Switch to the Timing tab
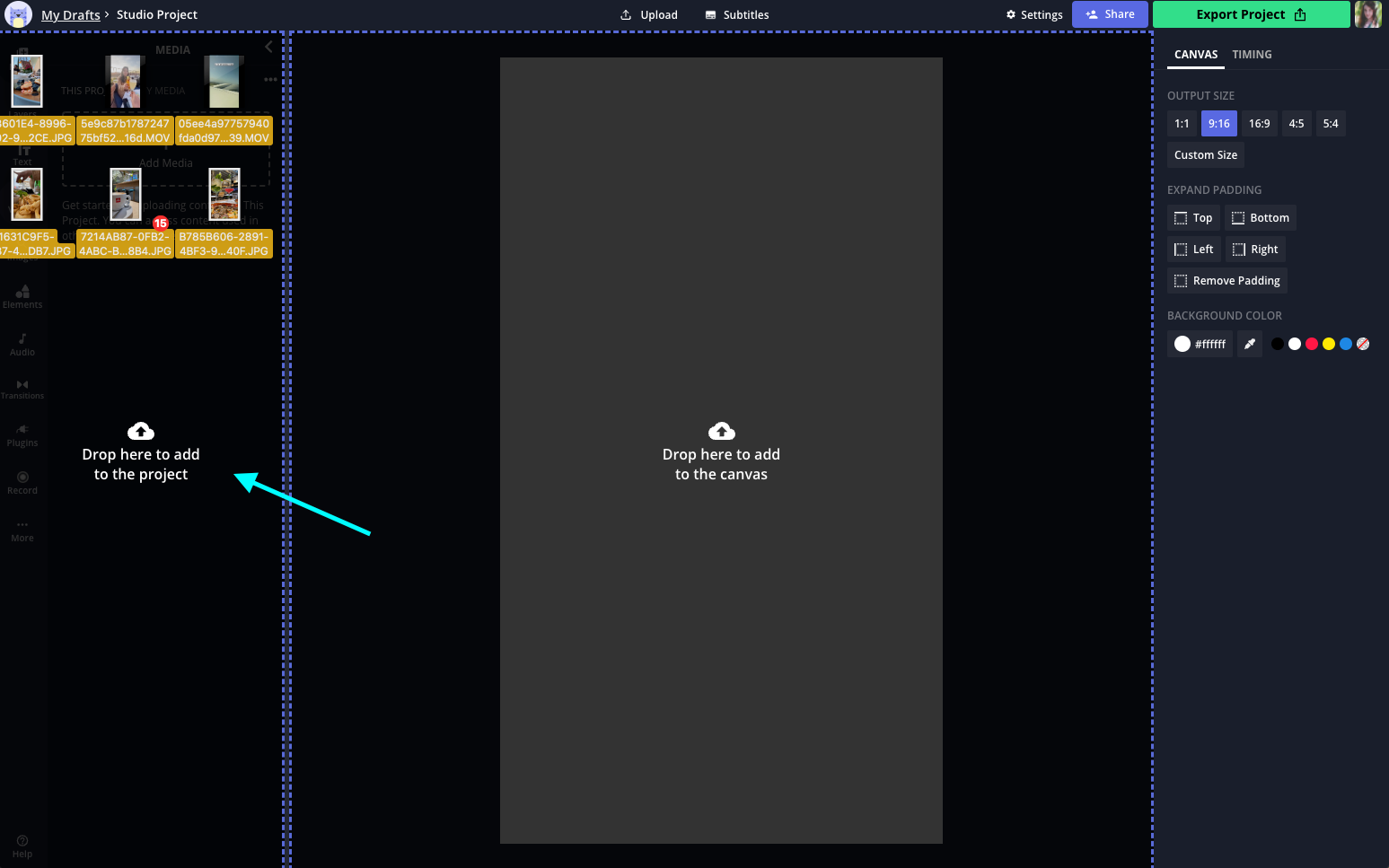 click(1252, 55)
